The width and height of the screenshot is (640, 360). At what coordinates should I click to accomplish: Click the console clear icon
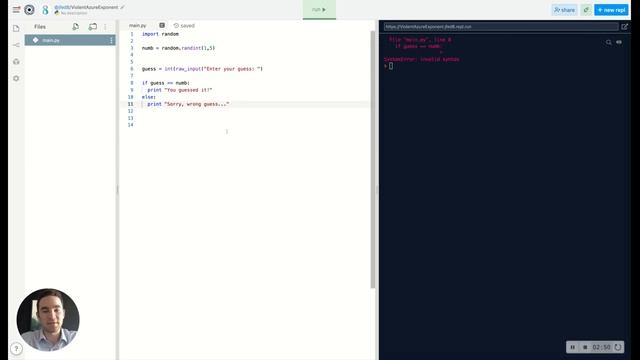[x=619, y=42]
